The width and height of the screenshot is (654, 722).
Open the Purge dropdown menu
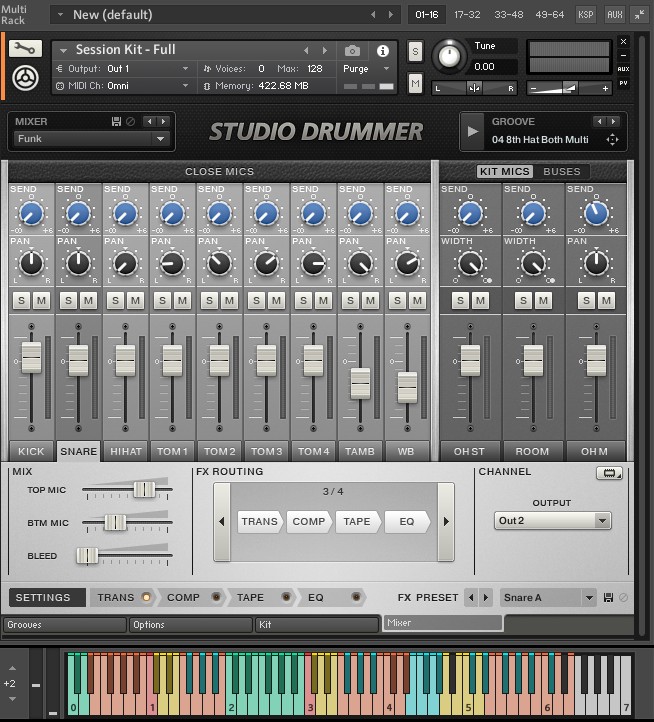(367, 69)
